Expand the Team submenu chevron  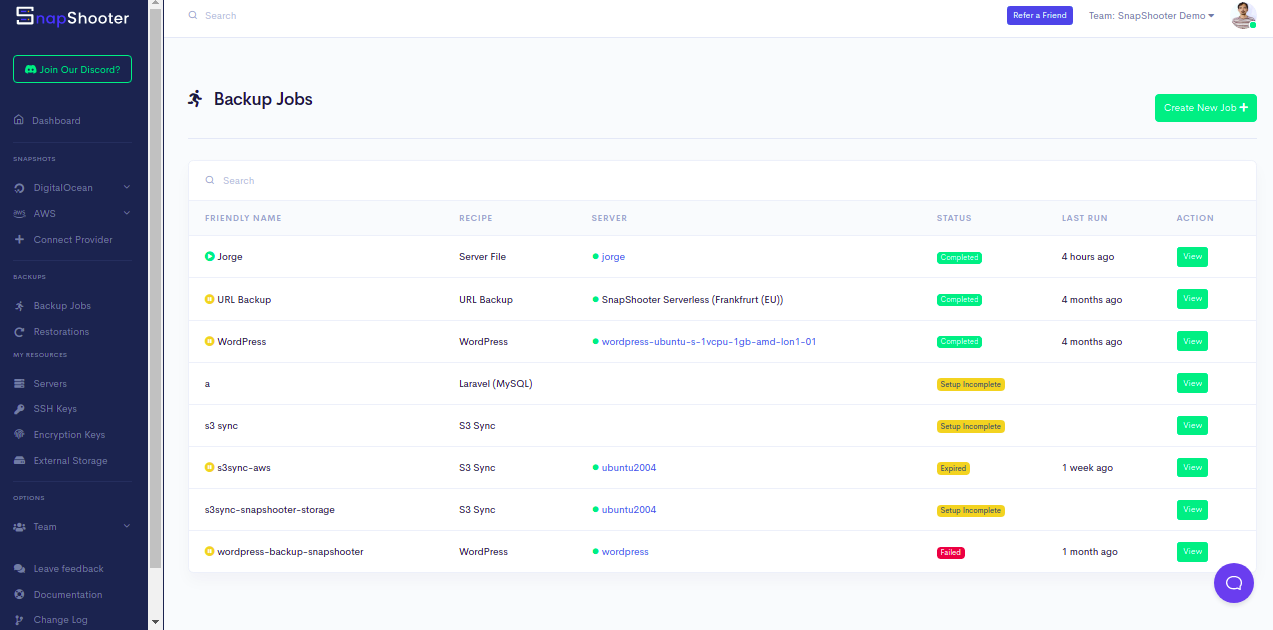click(x=127, y=526)
